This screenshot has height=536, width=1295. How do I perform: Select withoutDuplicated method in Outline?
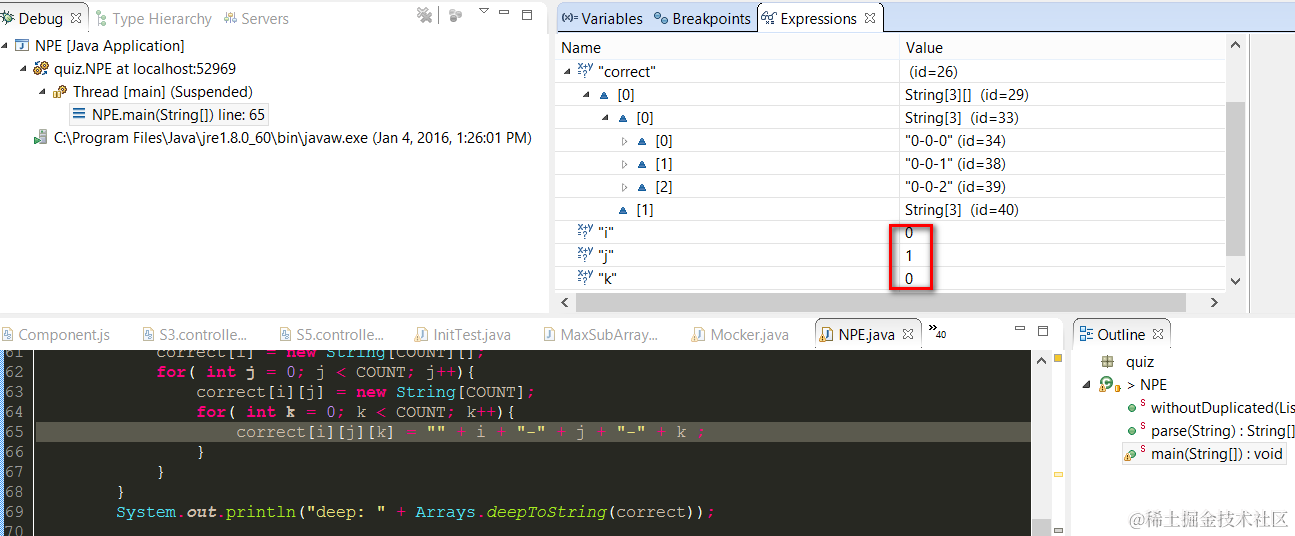click(1209, 408)
